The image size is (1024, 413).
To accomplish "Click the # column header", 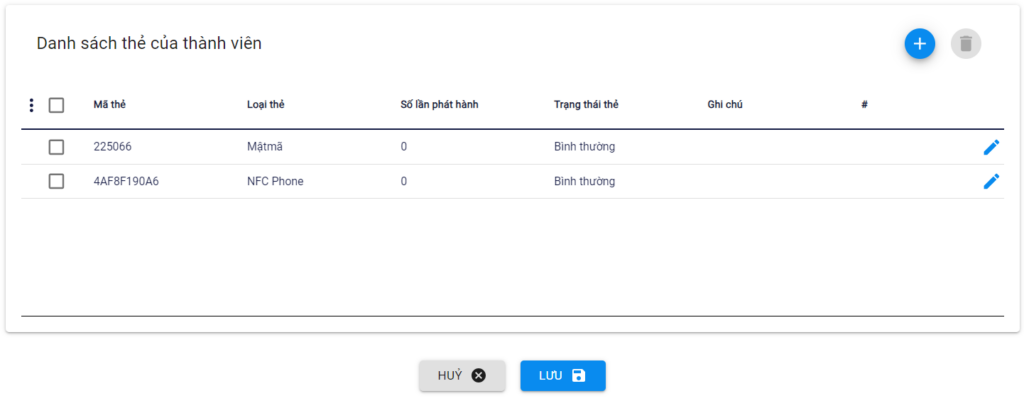I will [864, 105].
